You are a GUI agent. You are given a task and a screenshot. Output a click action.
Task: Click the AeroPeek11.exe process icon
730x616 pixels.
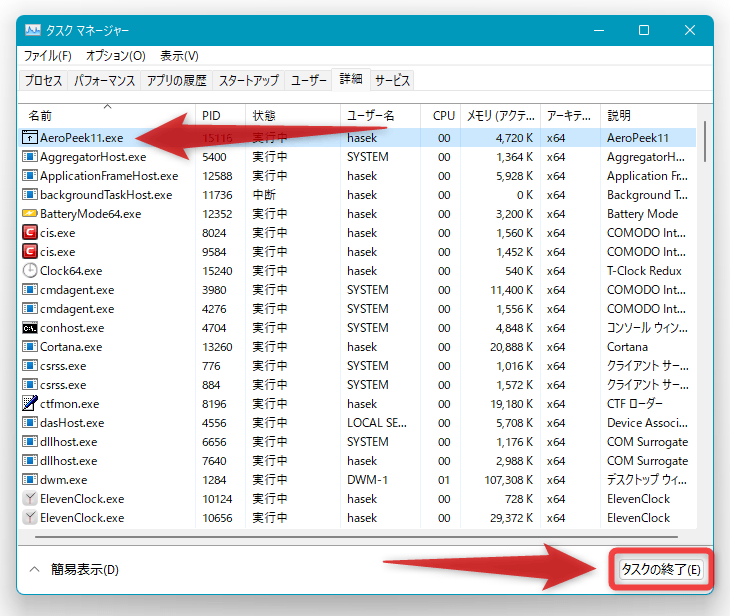tap(30, 138)
